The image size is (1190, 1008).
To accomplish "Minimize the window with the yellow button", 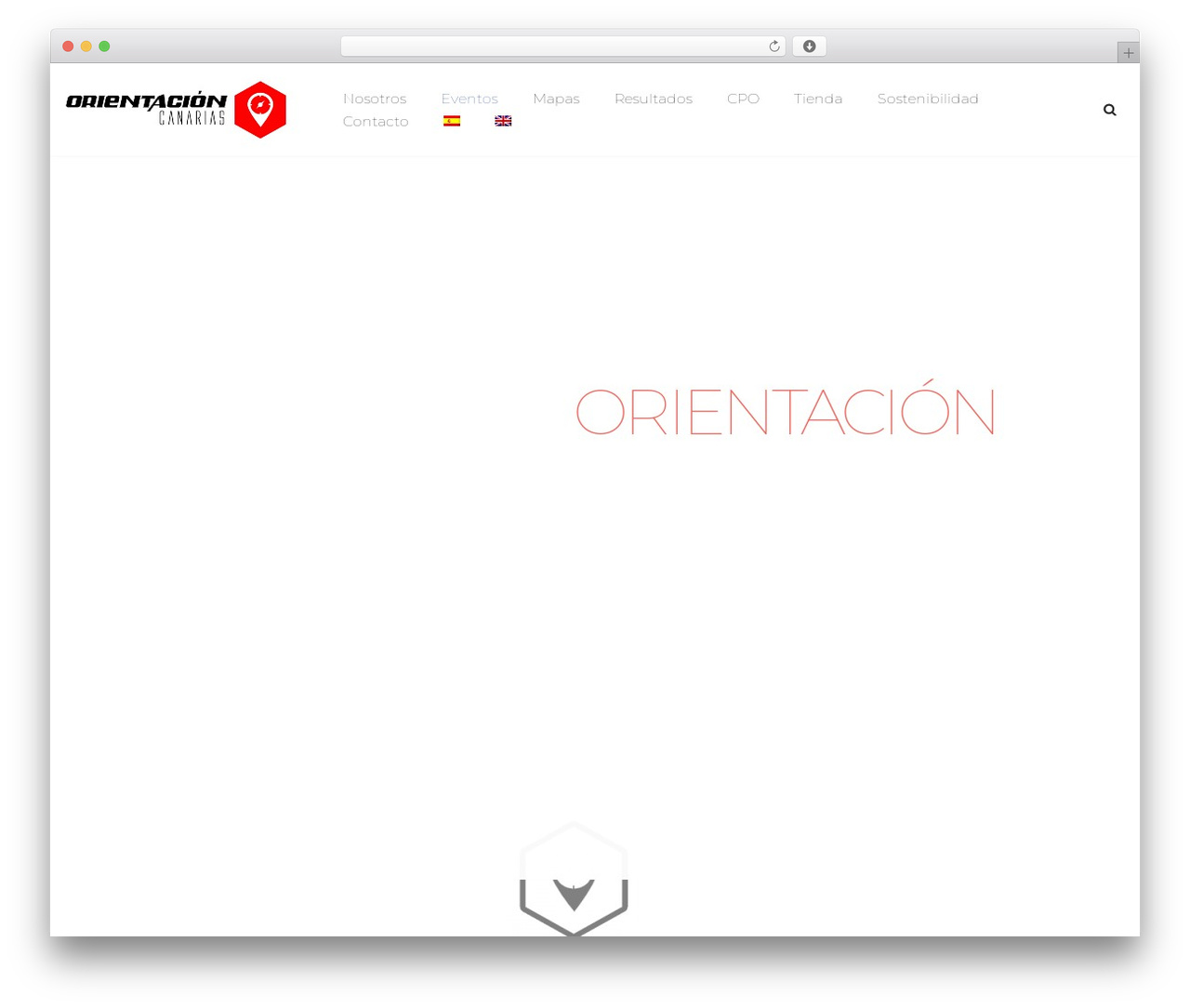I will 86,46.
